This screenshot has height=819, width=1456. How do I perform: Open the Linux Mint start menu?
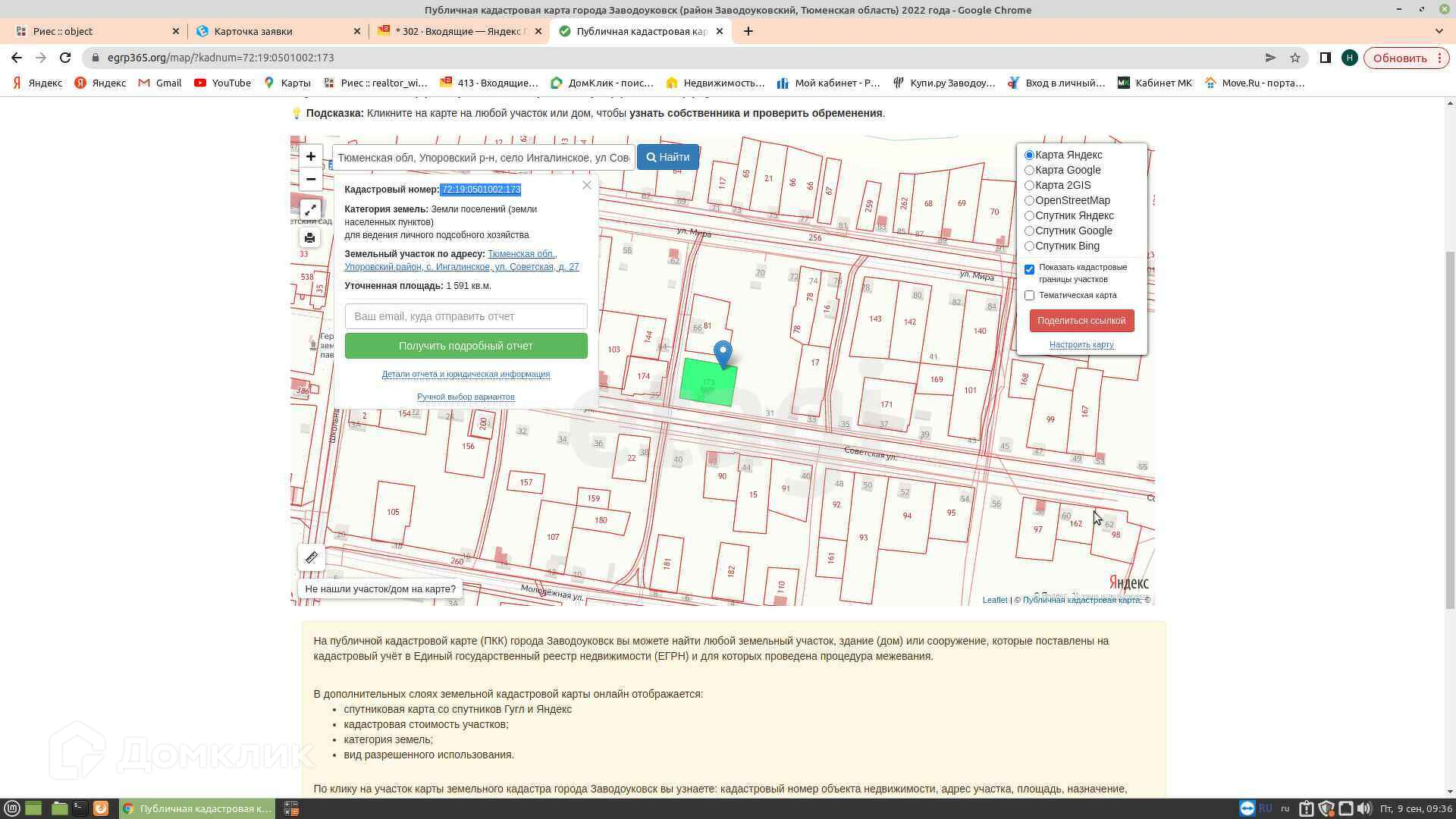tap(12, 808)
